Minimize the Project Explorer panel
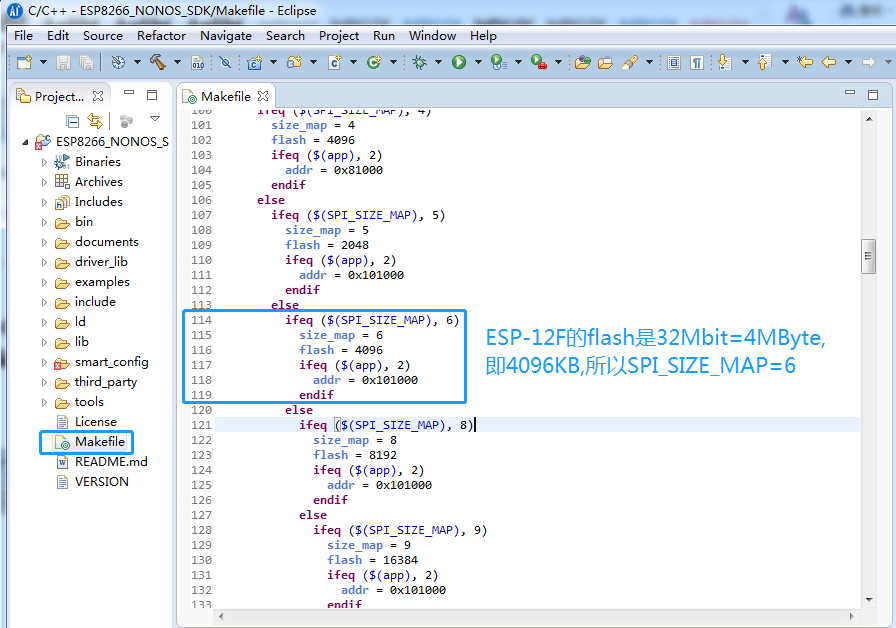Screen dimensions: 896x628 click(x=129, y=93)
